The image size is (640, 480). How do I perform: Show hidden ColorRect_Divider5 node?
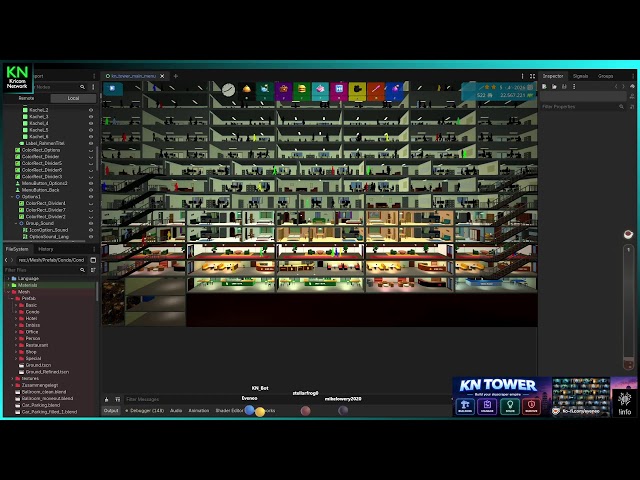click(91, 163)
